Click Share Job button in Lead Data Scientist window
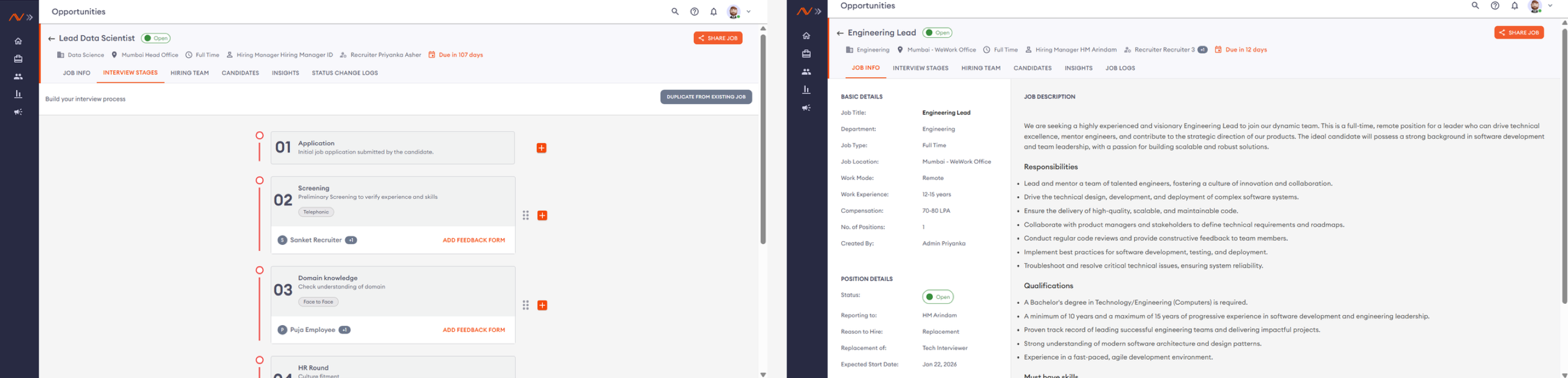1568x378 pixels. [718, 38]
